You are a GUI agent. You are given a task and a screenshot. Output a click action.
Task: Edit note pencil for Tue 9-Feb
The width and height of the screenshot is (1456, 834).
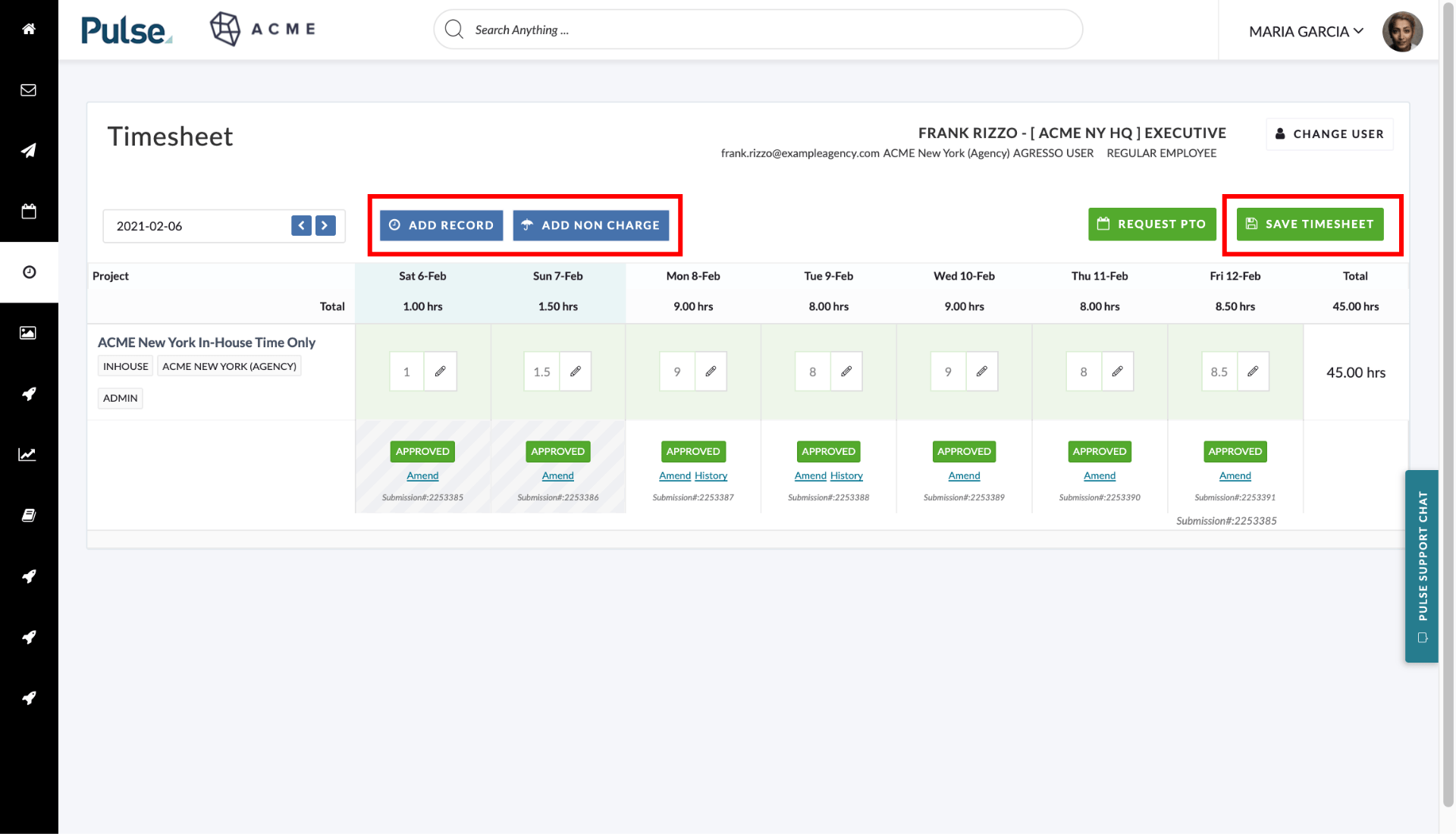pos(846,372)
